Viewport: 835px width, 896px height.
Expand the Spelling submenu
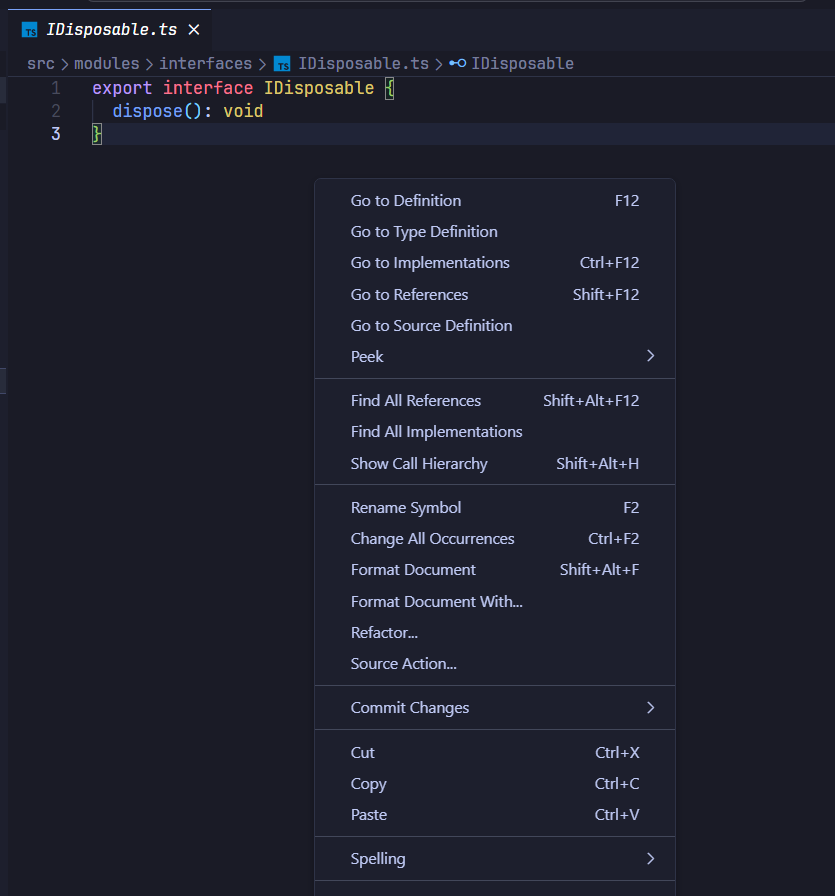[x=495, y=859]
